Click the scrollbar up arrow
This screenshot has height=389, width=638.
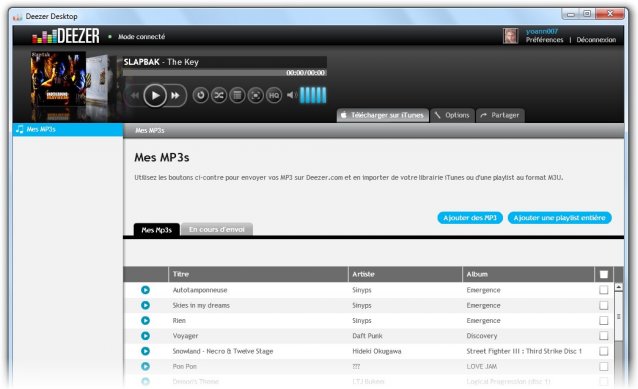[x=618, y=287]
